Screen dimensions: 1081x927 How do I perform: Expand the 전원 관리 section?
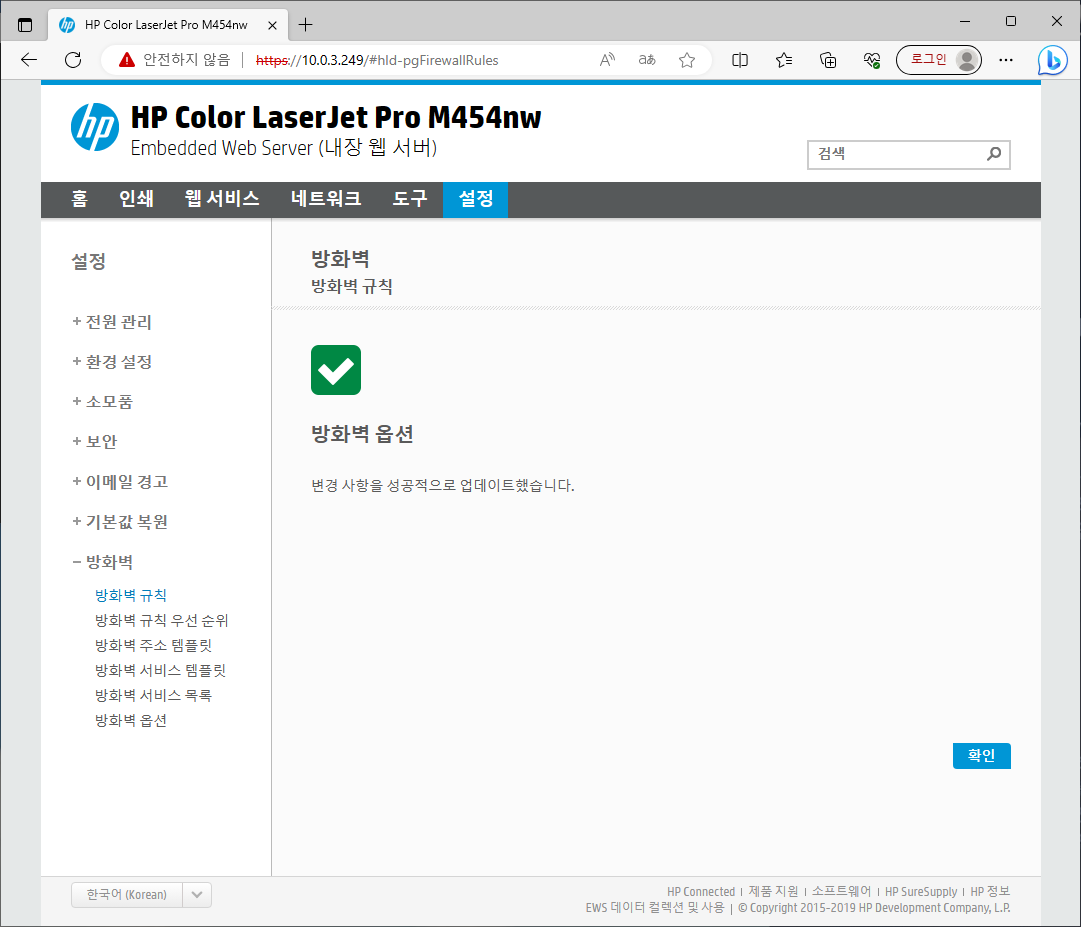(x=112, y=322)
